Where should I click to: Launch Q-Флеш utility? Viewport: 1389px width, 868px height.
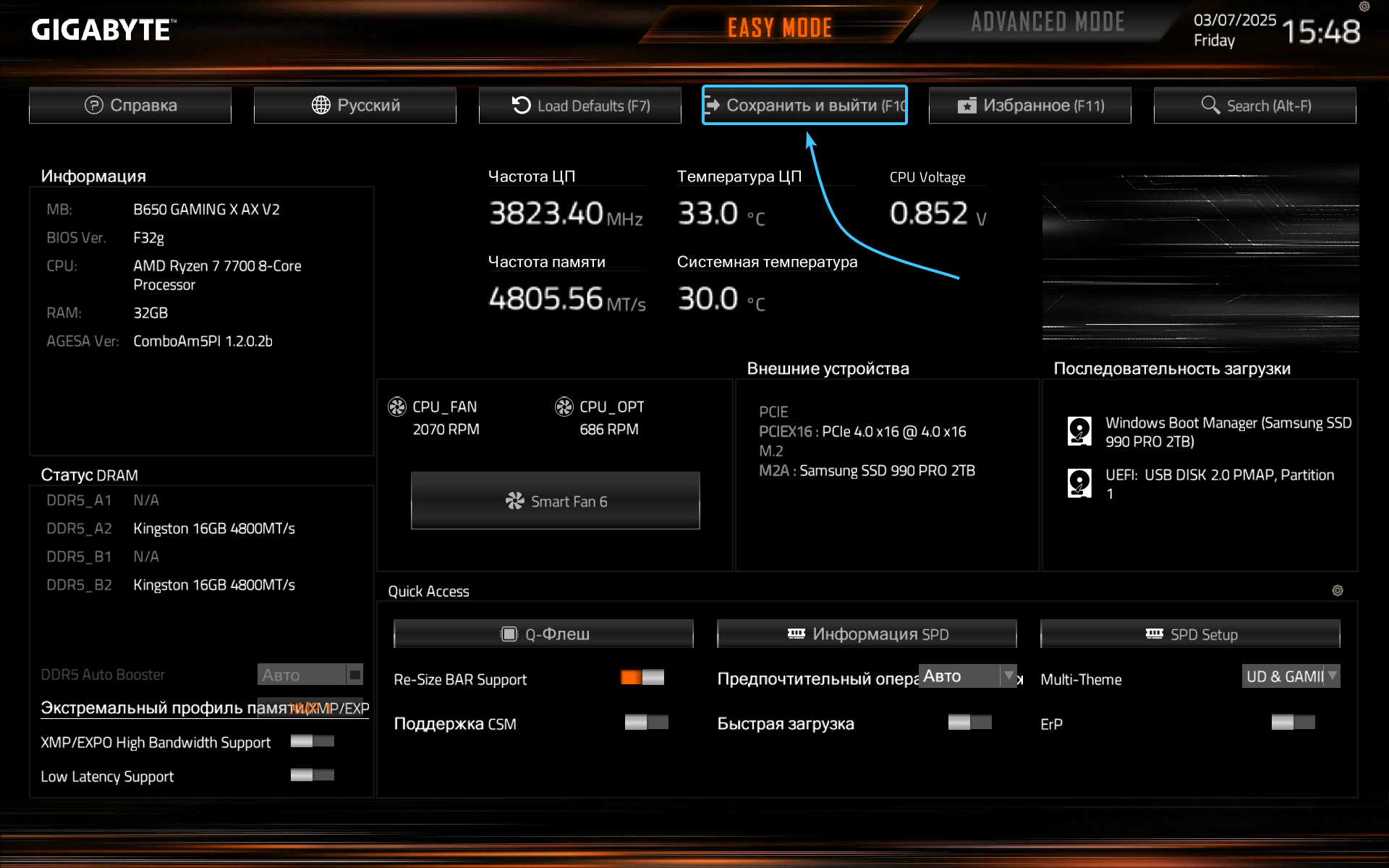(x=544, y=634)
